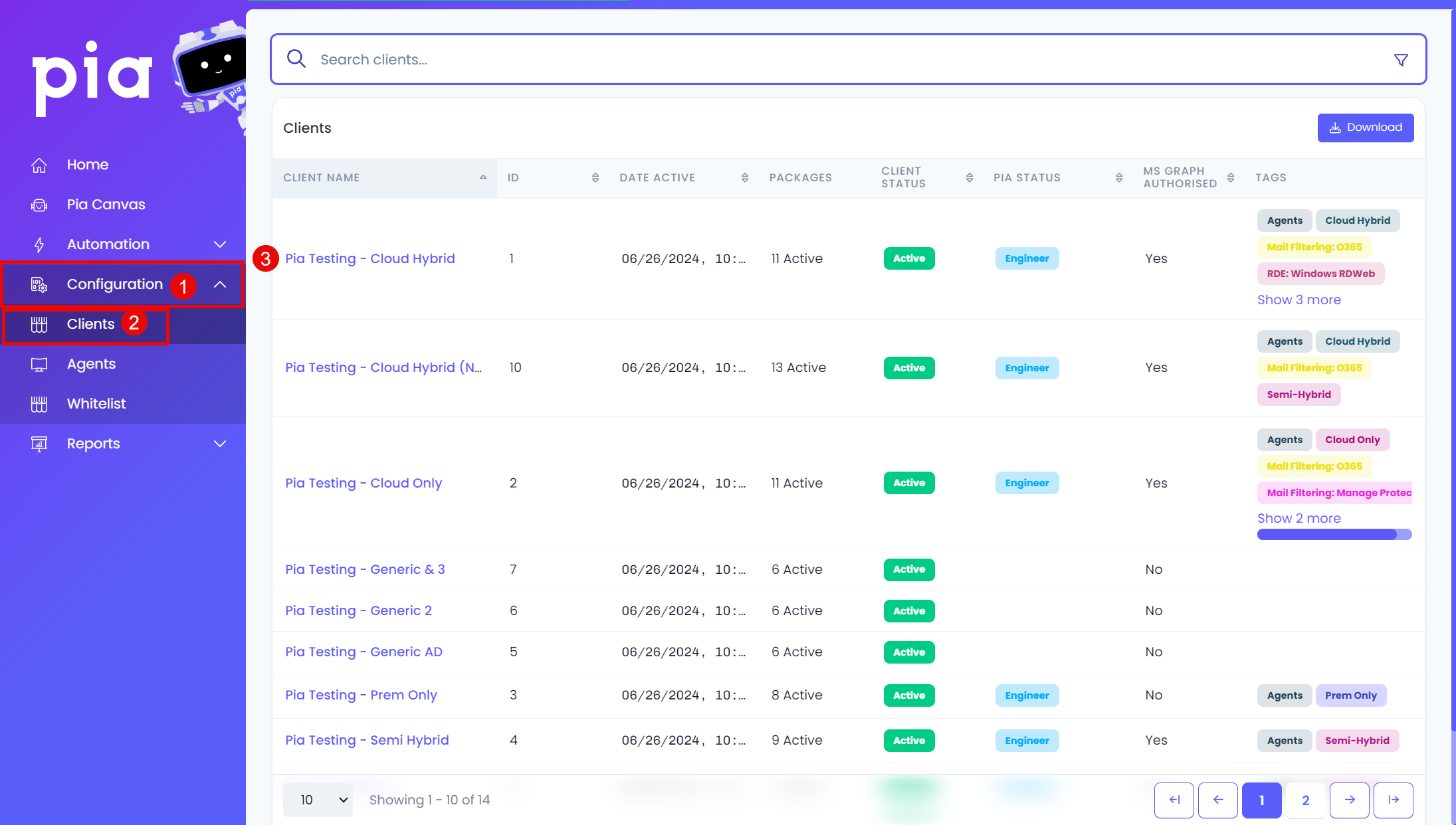This screenshot has width=1456, height=825.
Task: Open Pia Testing - Generic AD client
Action: (364, 652)
